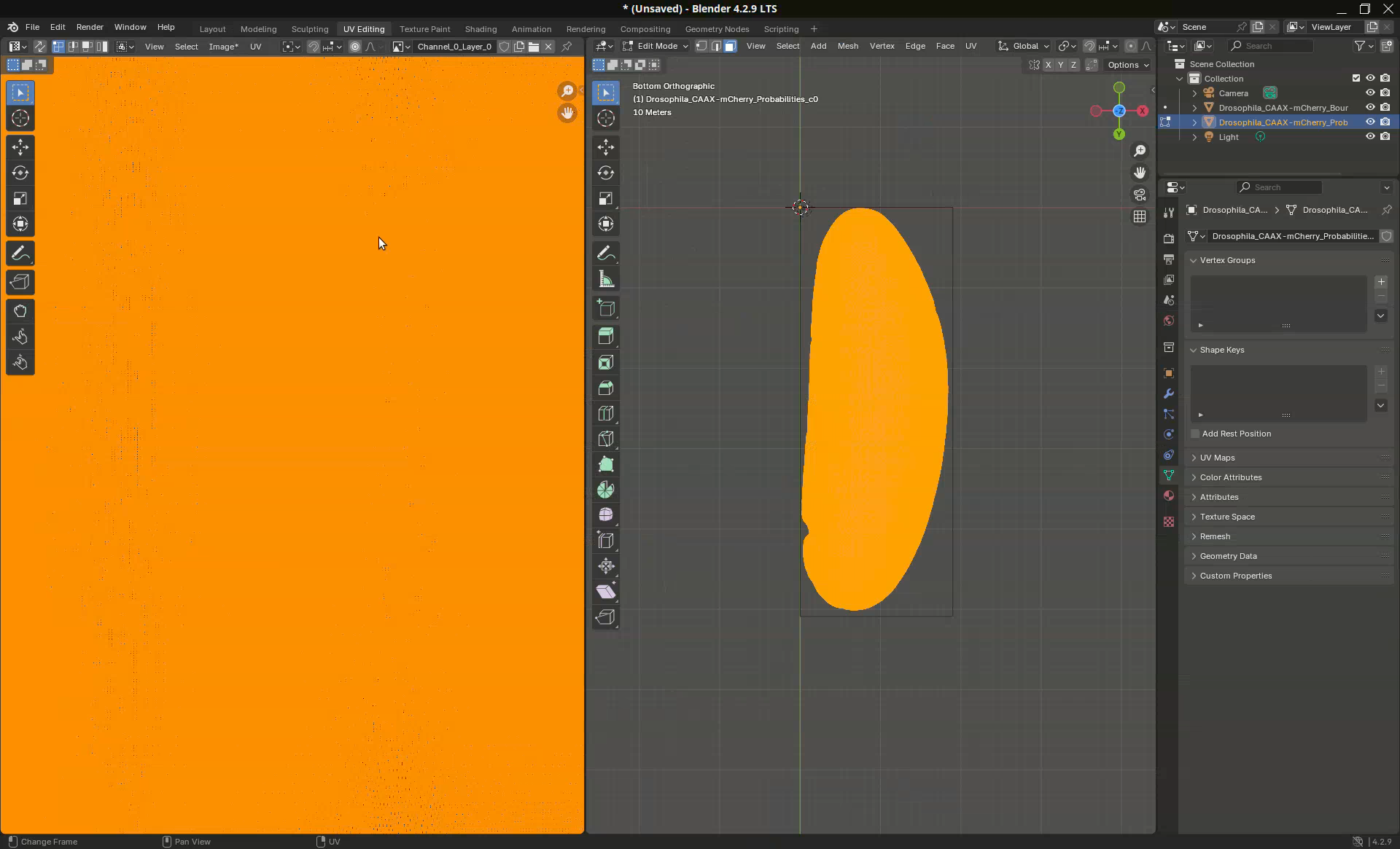Select the Loop Cut tool
This screenshot has height=849, width=1400.
point(606,413)
